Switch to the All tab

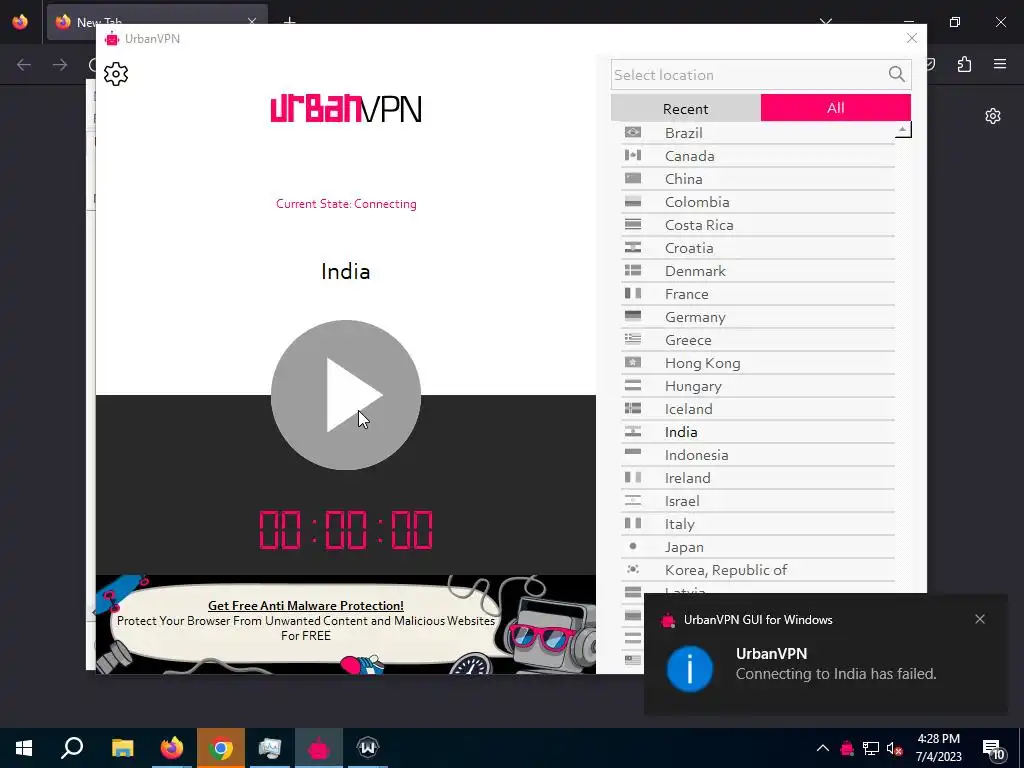click(x=836, y=107)
